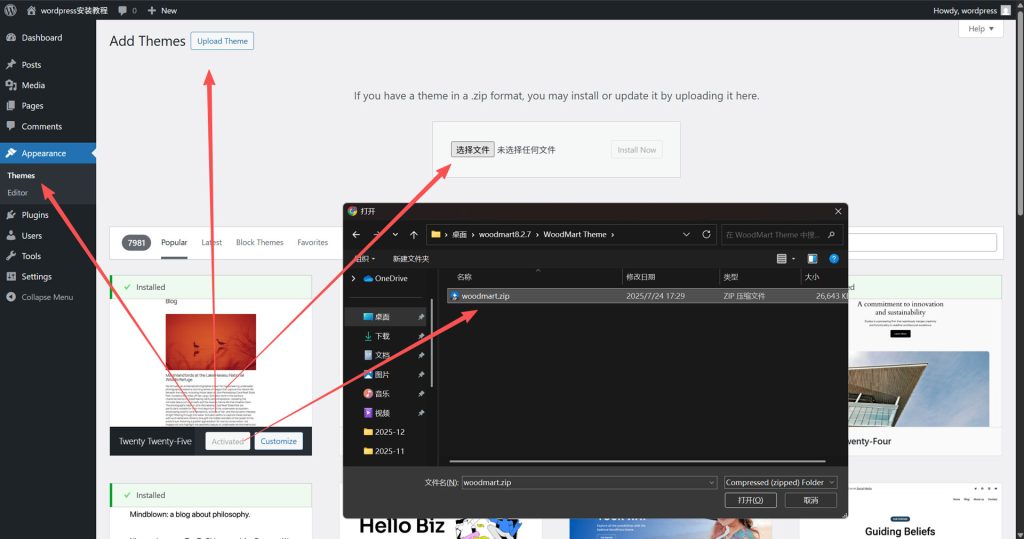Open the Help dropdown tab
Viewport: 1024px width, 539px height.
pyautogui.click(x=980, y=29)
